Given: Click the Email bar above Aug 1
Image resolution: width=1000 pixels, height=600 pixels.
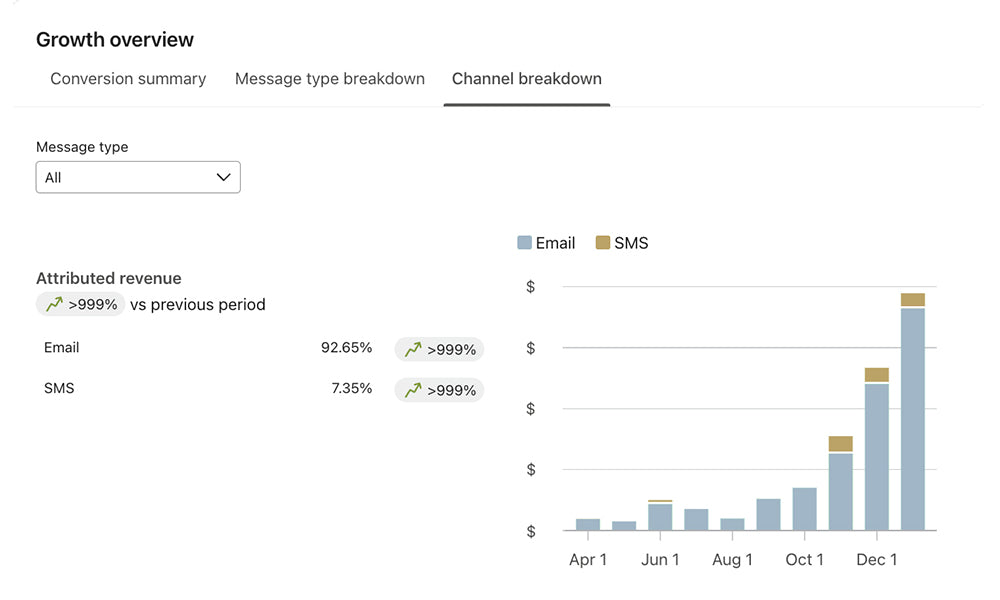Looking at the screenshot, I should pos(732,524).
